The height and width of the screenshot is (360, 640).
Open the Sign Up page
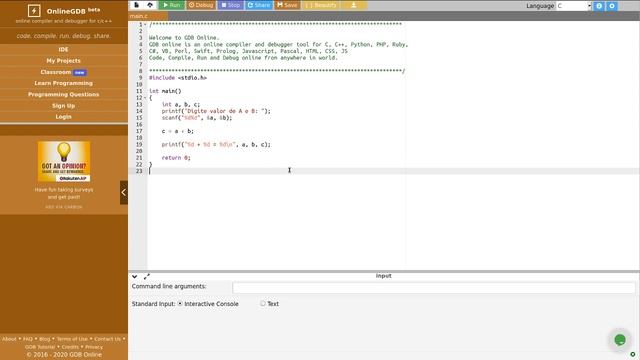64,106
